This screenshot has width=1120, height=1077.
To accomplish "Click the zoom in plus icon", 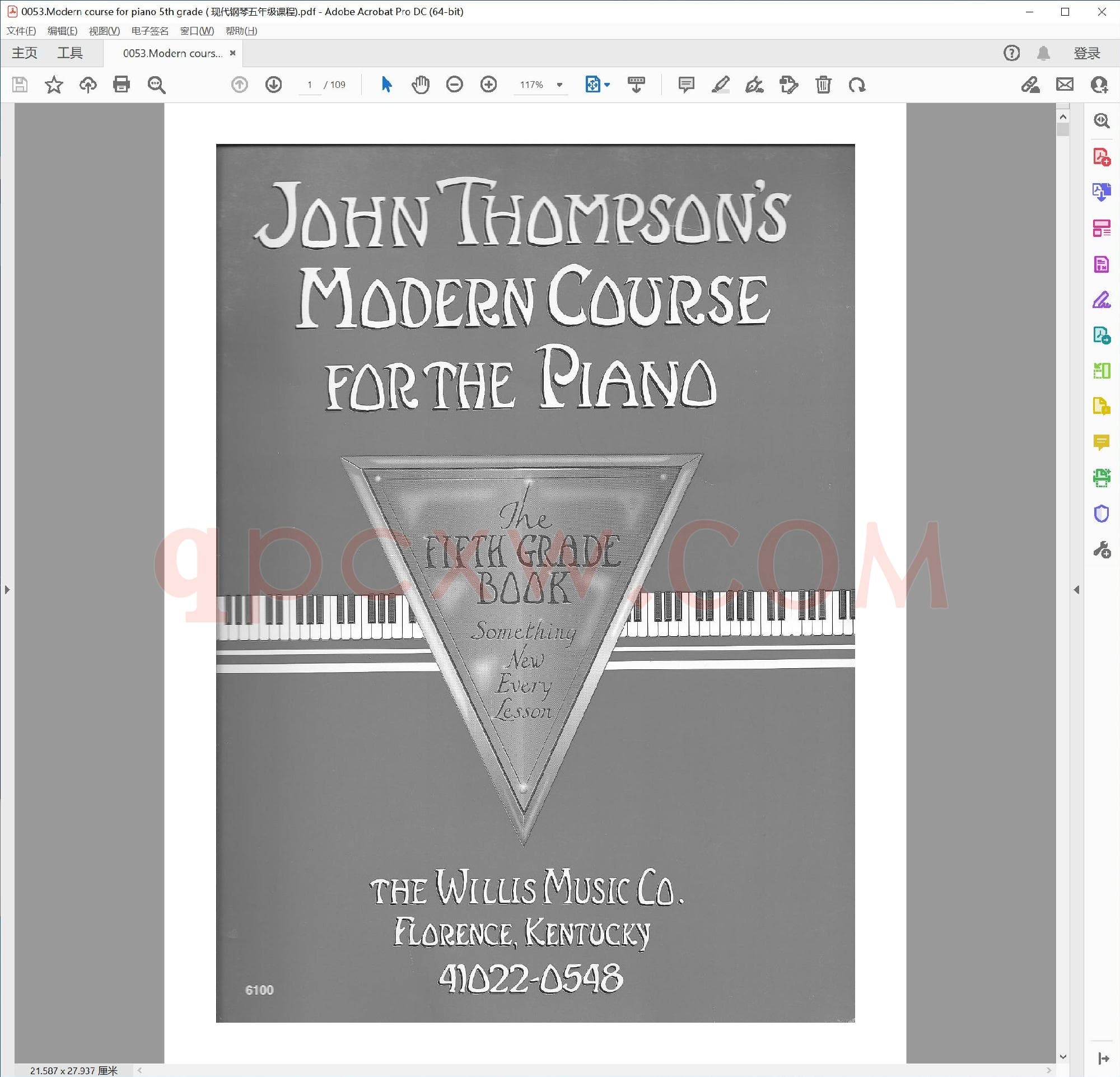I will click(x=488, y=85).
